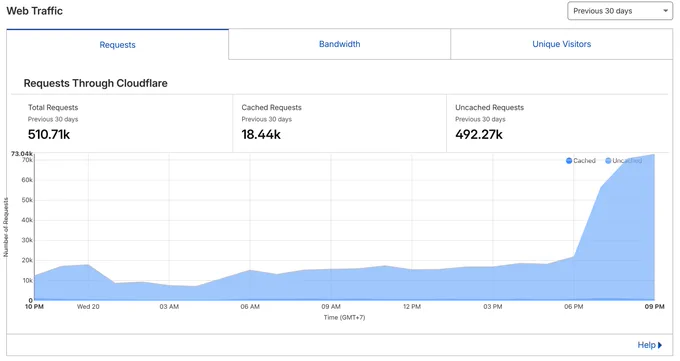Click the Requests Through Cloudflare heading
The height and width of the screenshot is (361, 680).
95,83
